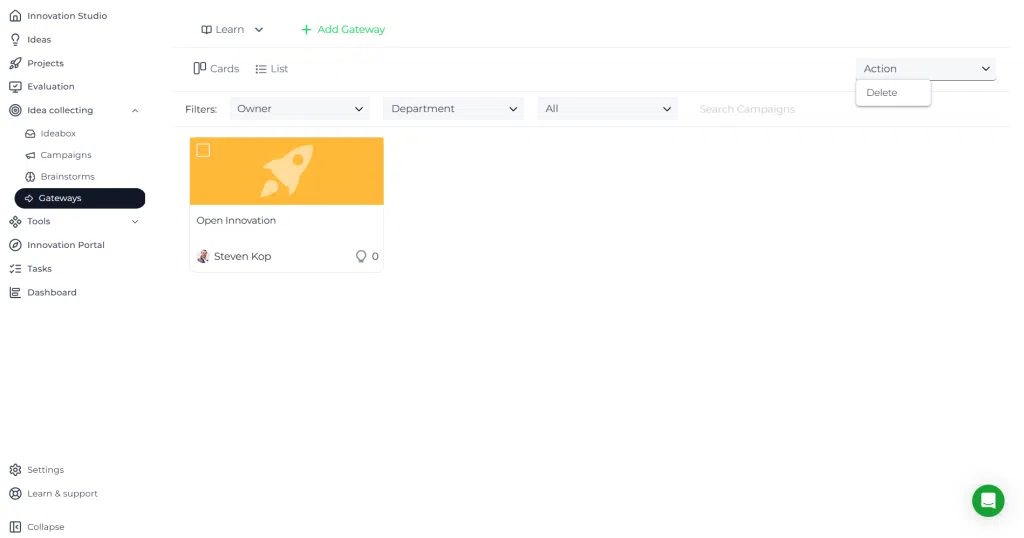This screenshot has height=538, width=1024.
Task: Open the Dashboard page link
Action: coord(52,293)
